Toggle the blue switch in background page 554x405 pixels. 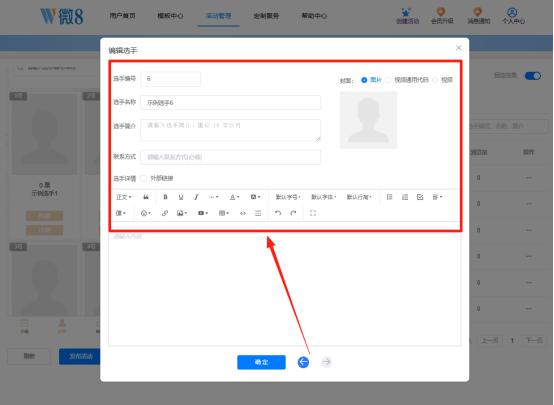pos(533,76)
